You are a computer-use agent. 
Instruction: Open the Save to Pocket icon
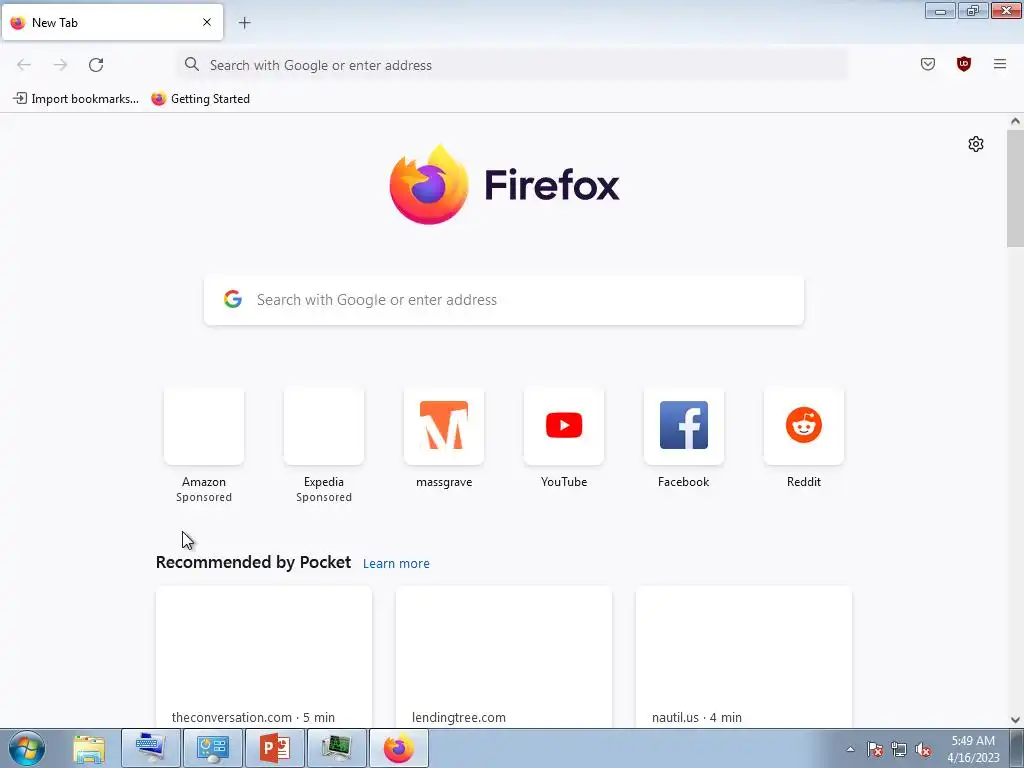pos(927,64)
